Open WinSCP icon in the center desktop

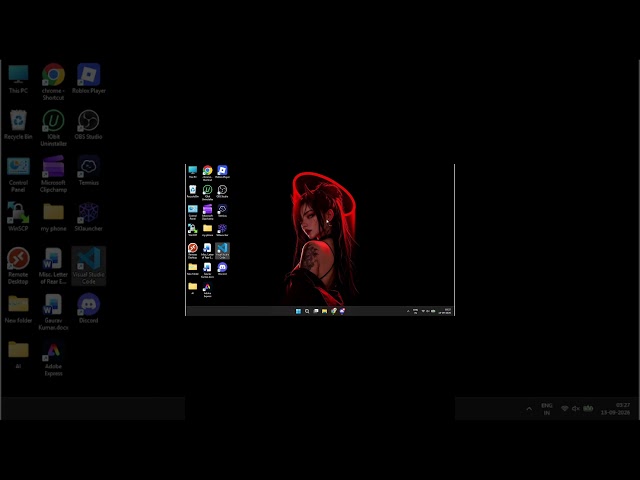click(193, 230)
